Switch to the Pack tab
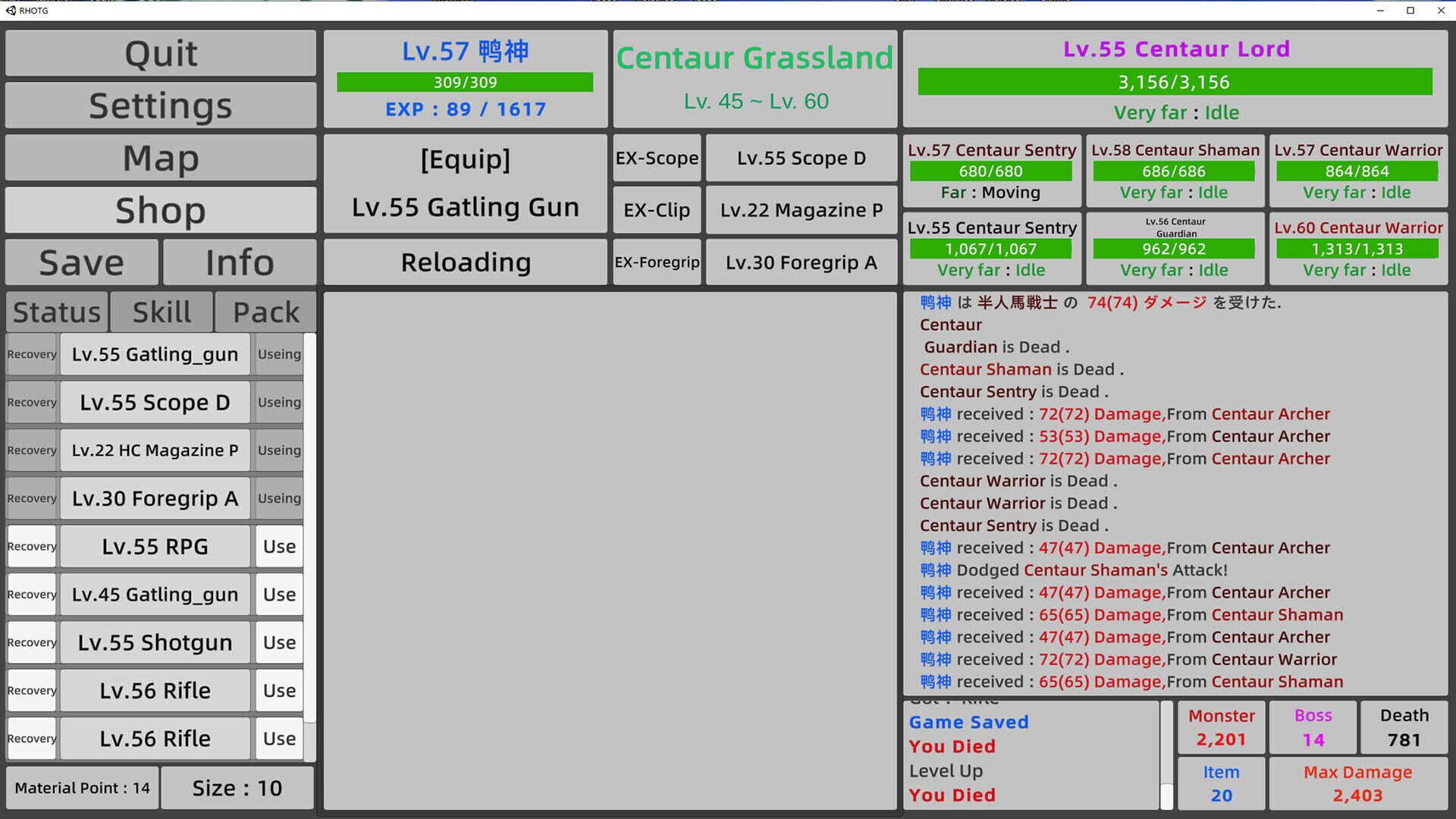This screenshot has width=1456, height=819. coord(265,311)
